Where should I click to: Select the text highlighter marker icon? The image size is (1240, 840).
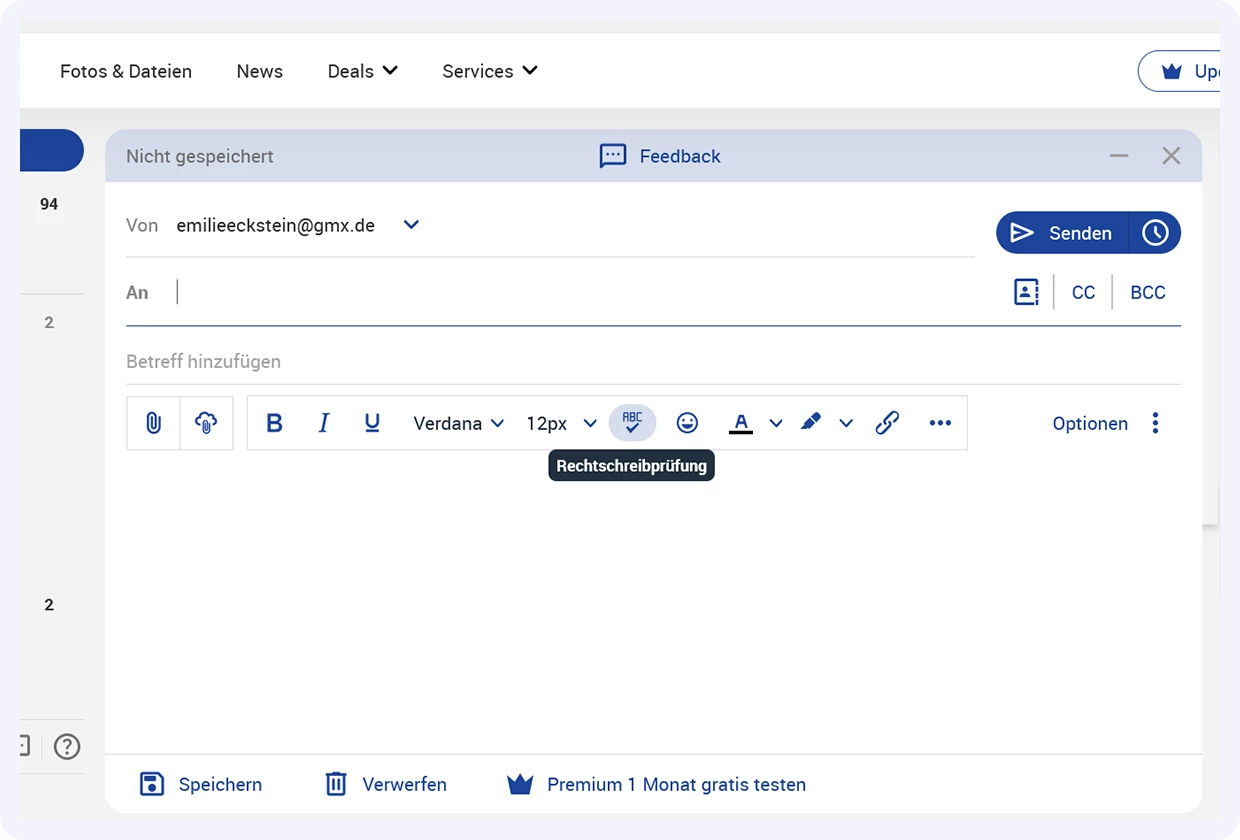pyautogui.click(x=811, y=423)
